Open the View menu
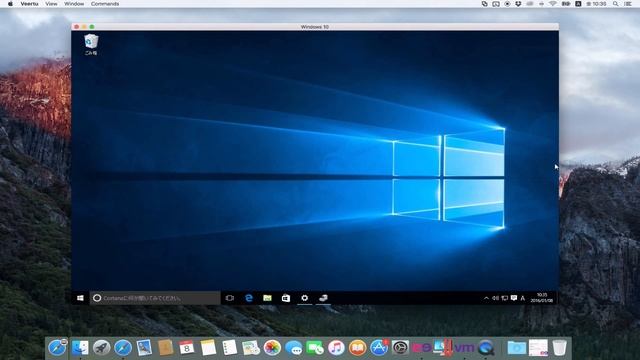Screen dimensions: 640x360 [51, 4]
